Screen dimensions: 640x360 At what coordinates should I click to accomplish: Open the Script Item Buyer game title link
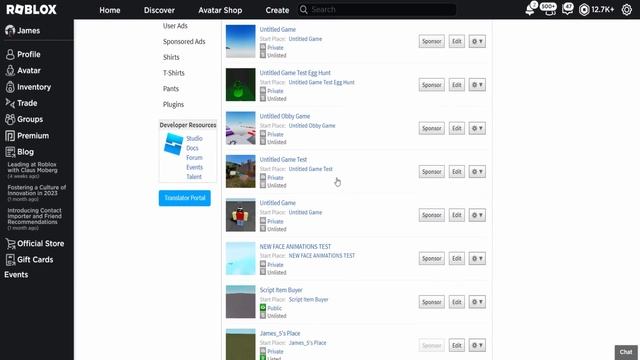click(281, 290)
